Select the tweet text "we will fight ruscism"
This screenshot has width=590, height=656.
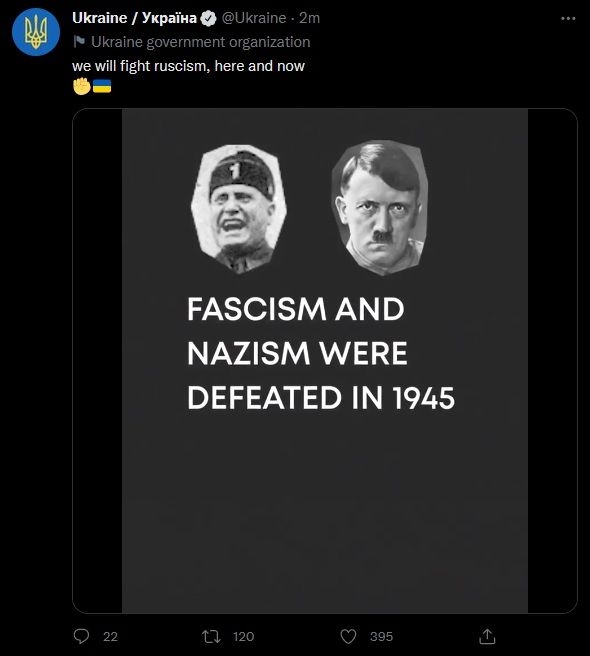(x=139, y=66)
